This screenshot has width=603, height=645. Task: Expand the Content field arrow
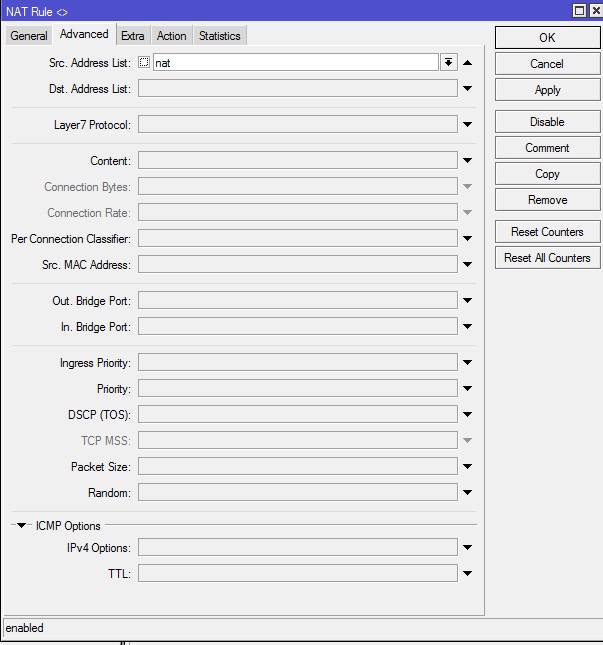point(467,161)
